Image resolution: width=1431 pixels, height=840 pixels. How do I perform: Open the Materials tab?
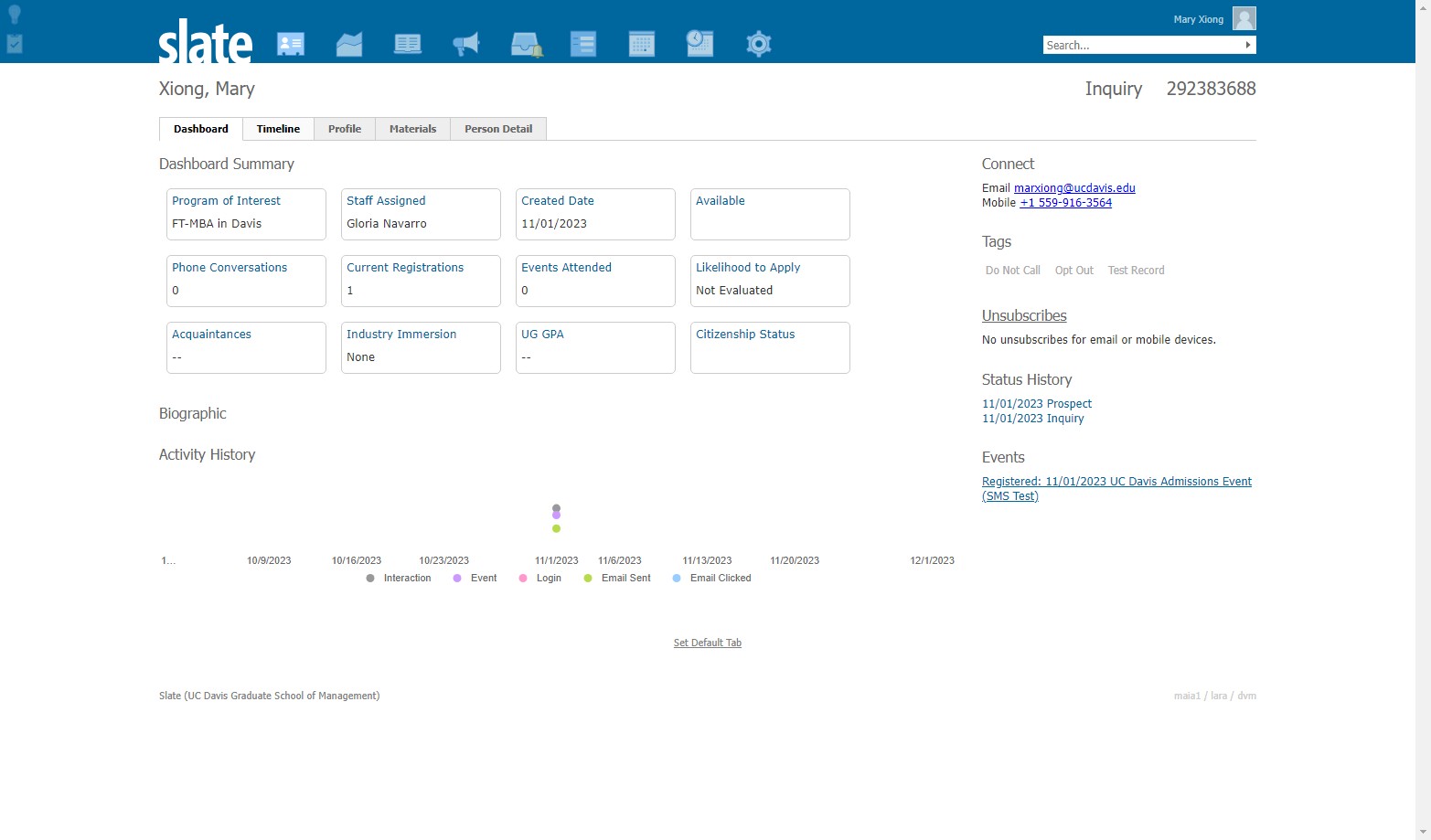[412, 129]
